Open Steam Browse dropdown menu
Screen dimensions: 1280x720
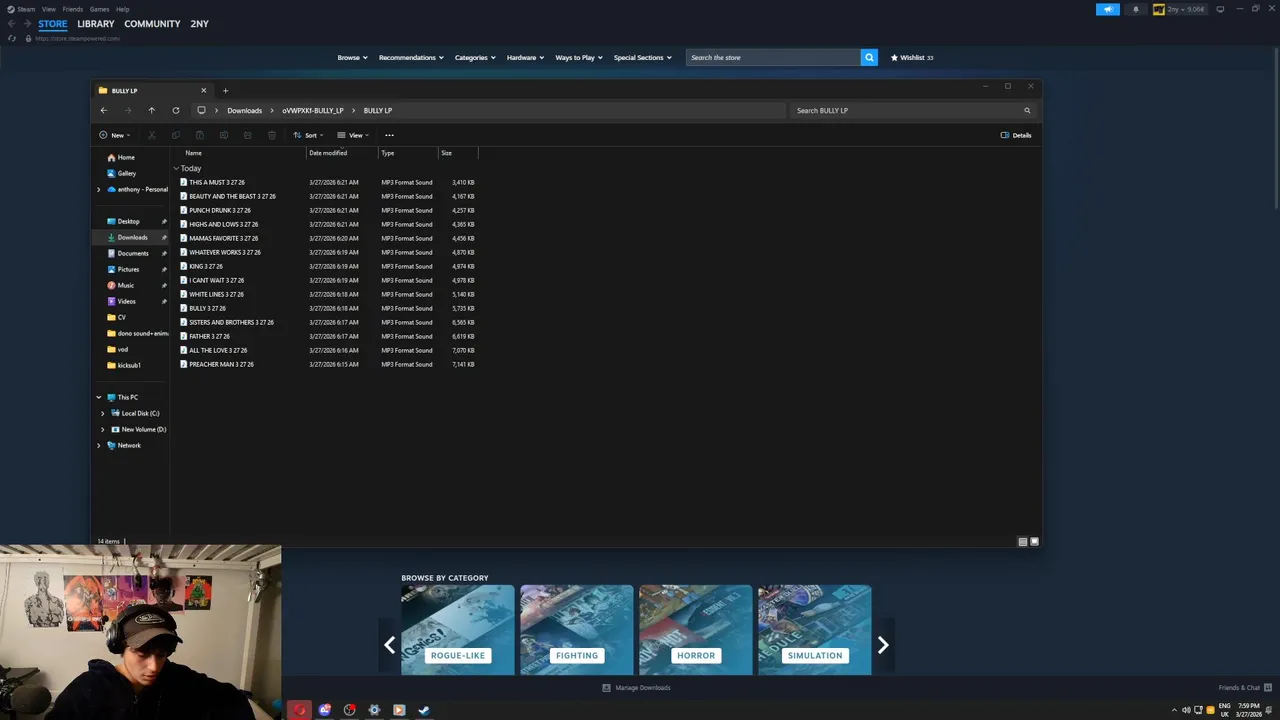[352, 57]
